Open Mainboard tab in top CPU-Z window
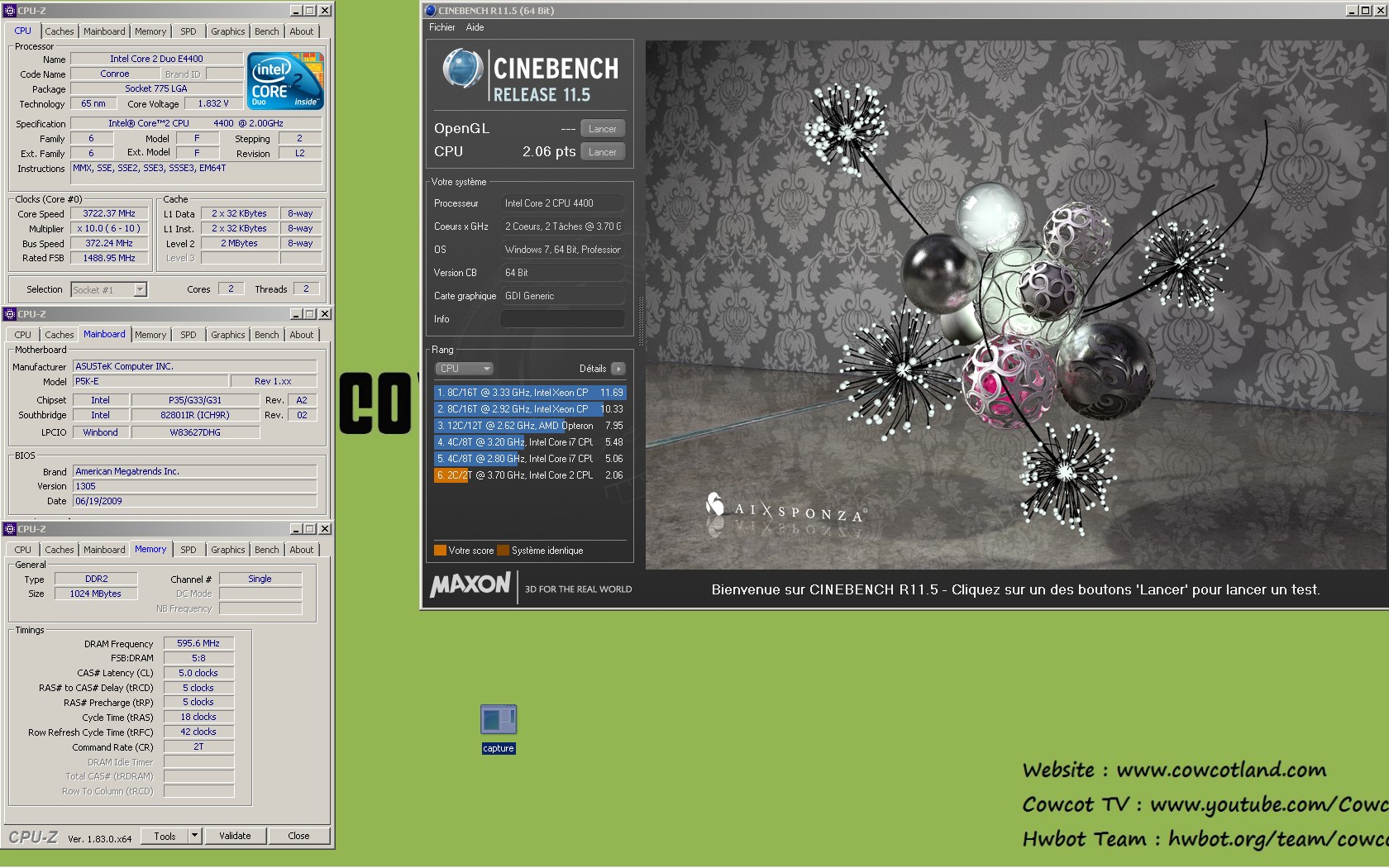 tap(104, 31)
